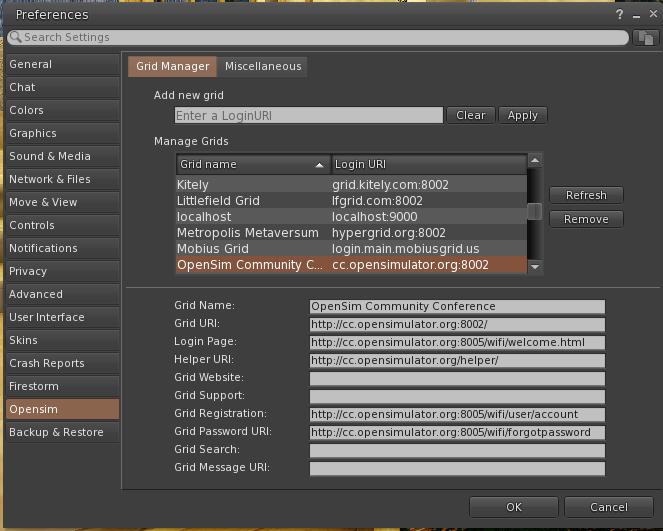Cancel the Preferences dialog
The image size is (663, 531).
coord(609,507)
